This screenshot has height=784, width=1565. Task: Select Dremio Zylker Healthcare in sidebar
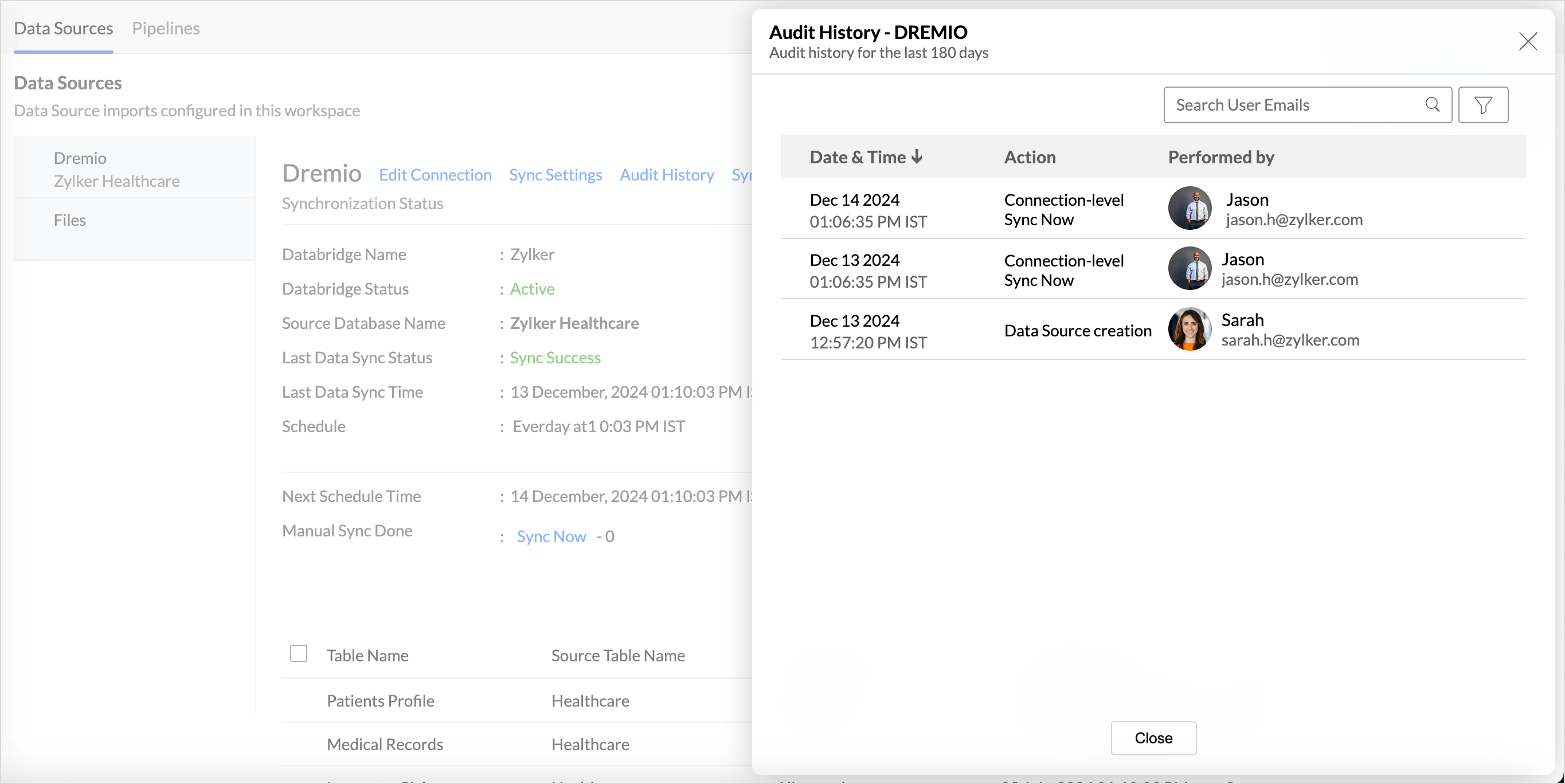[x=116, y=170]
